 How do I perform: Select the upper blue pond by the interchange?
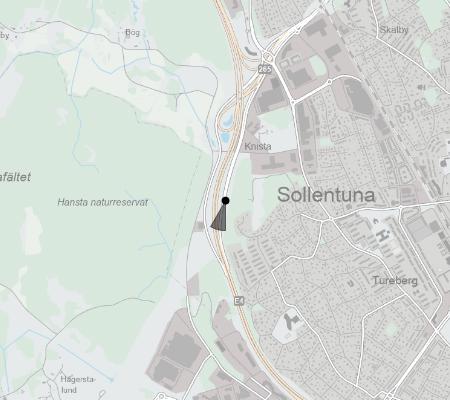(228, 119)
